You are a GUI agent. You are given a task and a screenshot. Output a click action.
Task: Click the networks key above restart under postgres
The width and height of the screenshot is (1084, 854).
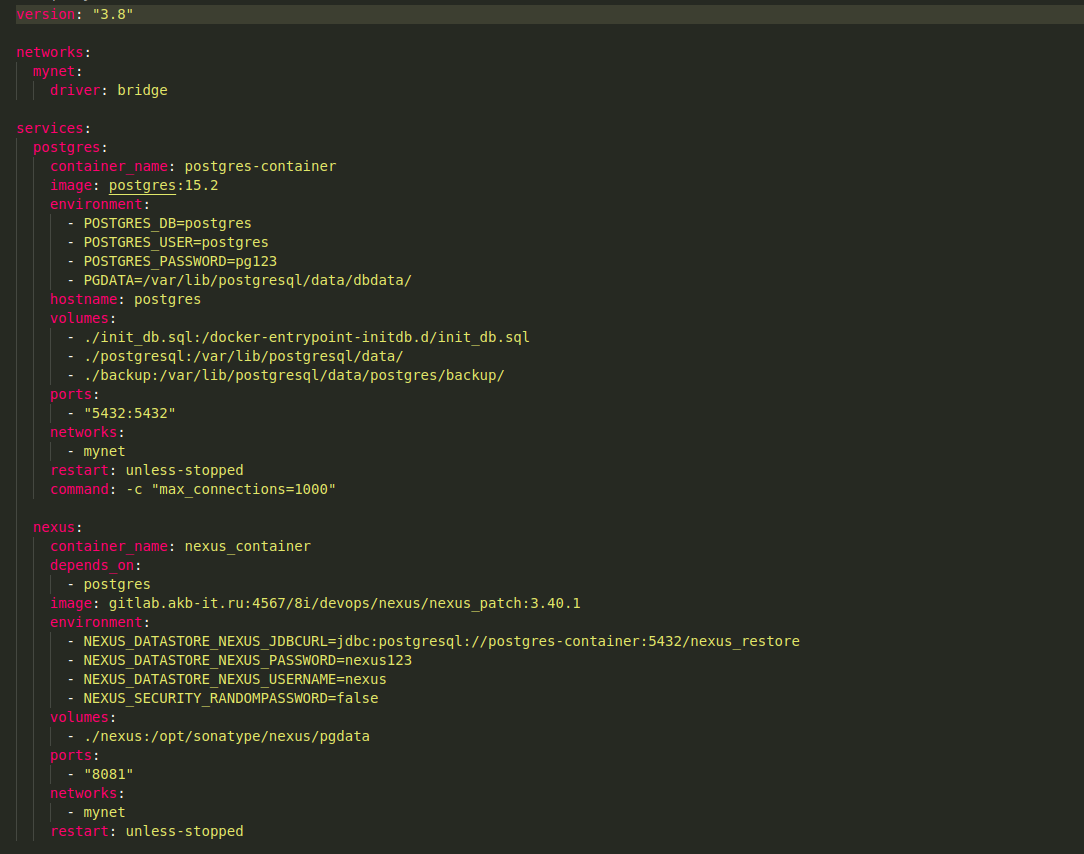click(x=84, y=433)
